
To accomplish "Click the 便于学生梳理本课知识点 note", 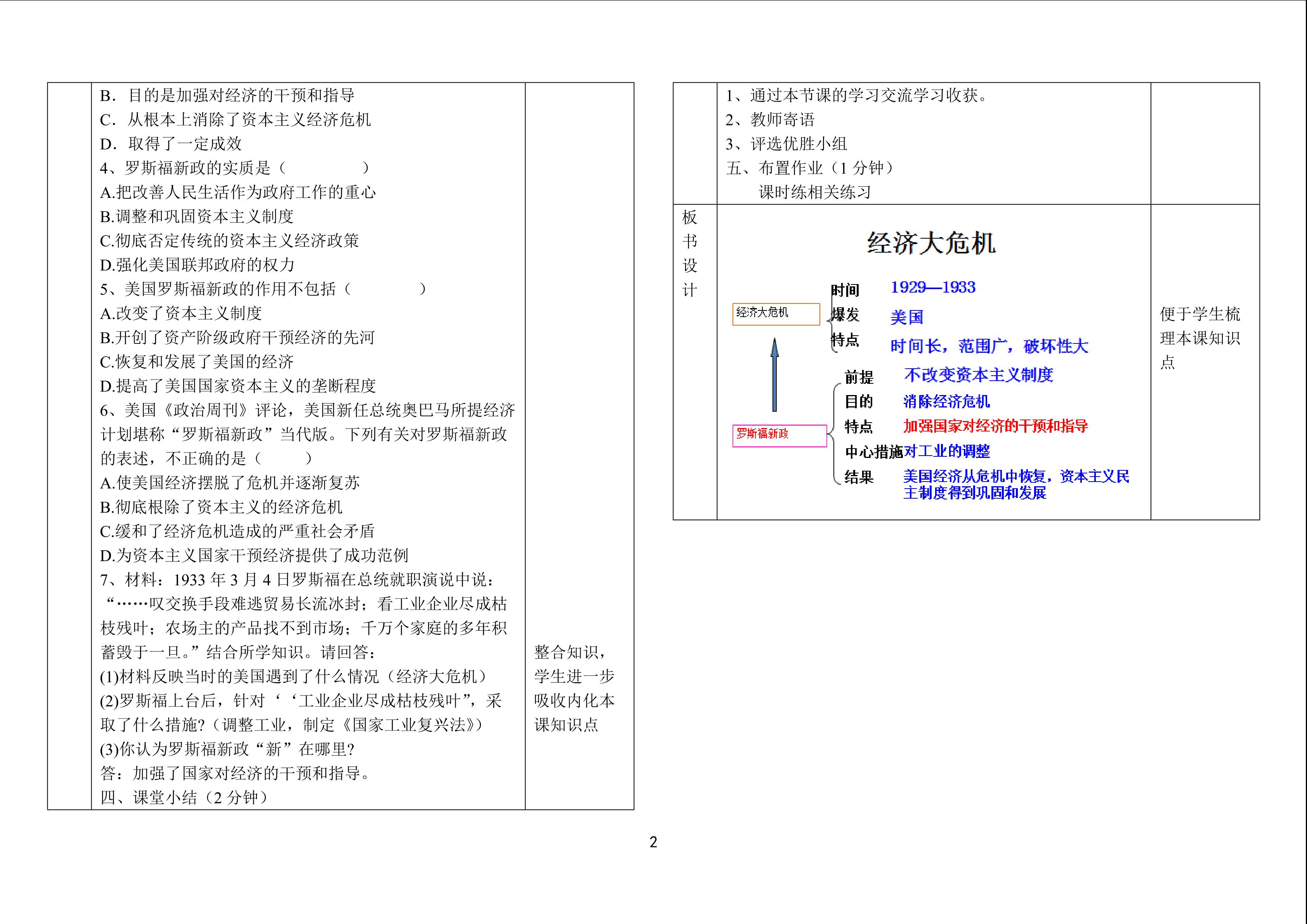I will [1199, 338].
